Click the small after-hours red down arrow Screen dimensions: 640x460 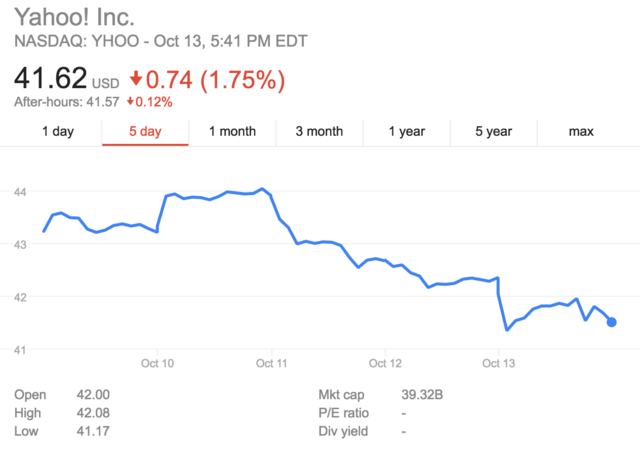click(131, 102)
